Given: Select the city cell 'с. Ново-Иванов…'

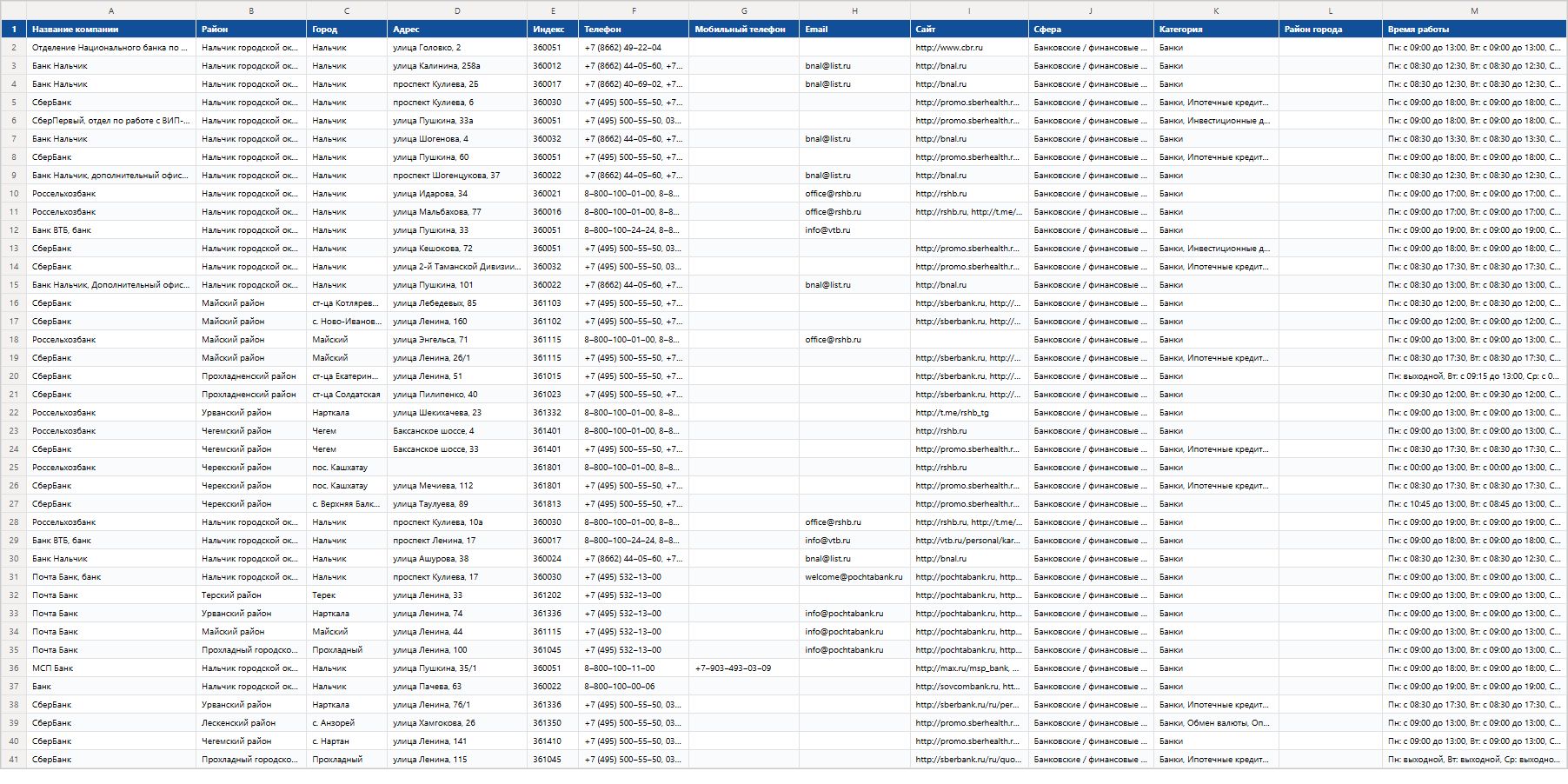Looking at the screenshot, I should [x=347, y=322].
